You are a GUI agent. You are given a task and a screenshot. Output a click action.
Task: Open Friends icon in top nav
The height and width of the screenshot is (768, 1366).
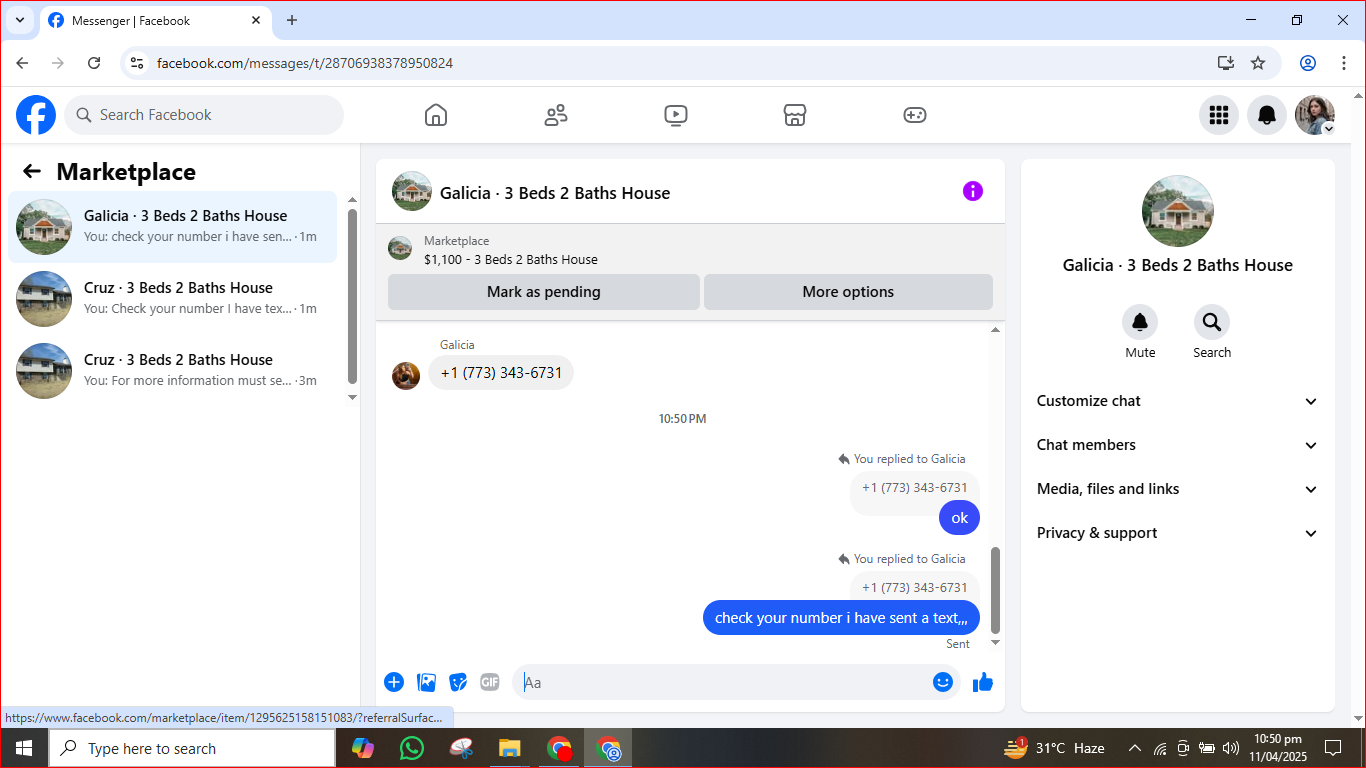[556, 115]
